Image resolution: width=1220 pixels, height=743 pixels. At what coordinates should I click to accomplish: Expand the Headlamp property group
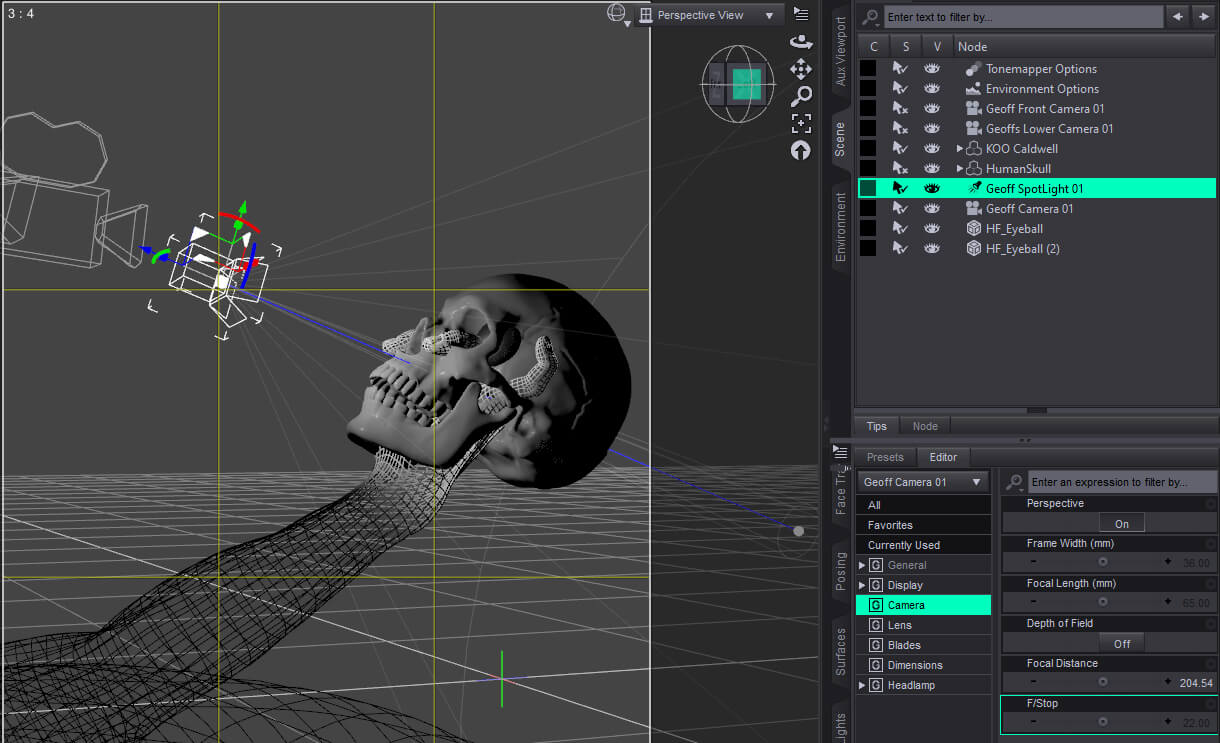[862, 685]
